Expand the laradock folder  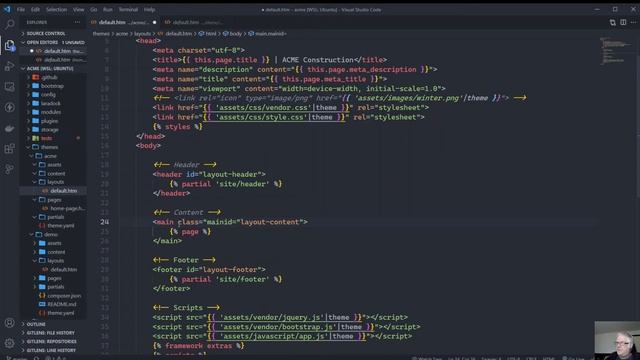[51, 103]
